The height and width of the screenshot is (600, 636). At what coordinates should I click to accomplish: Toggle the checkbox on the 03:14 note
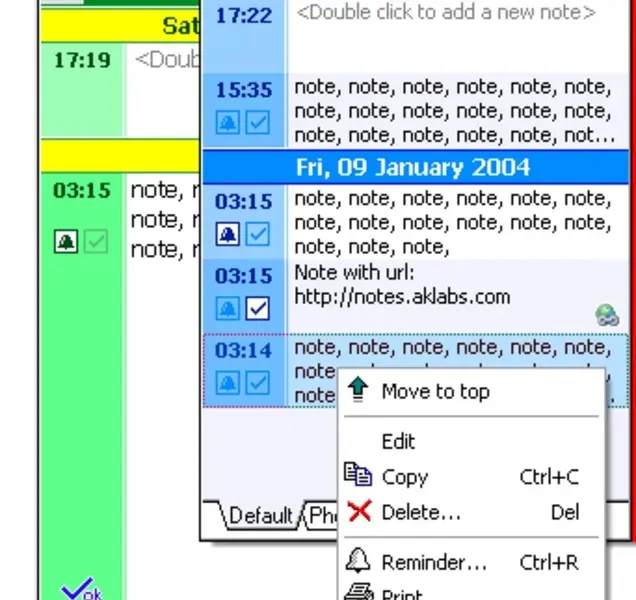tap(258, 383)
